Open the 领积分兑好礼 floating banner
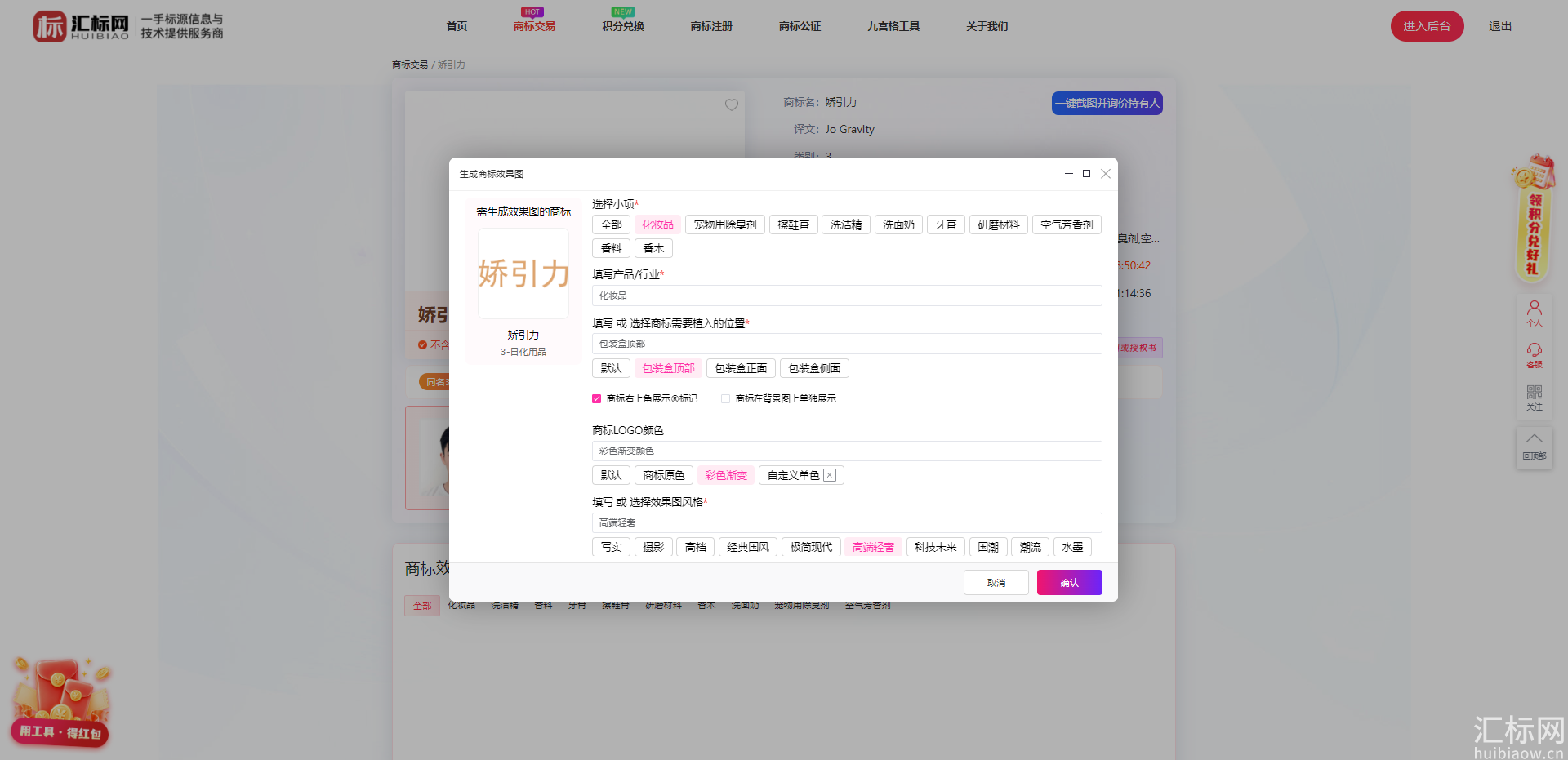 point(1533,219)
